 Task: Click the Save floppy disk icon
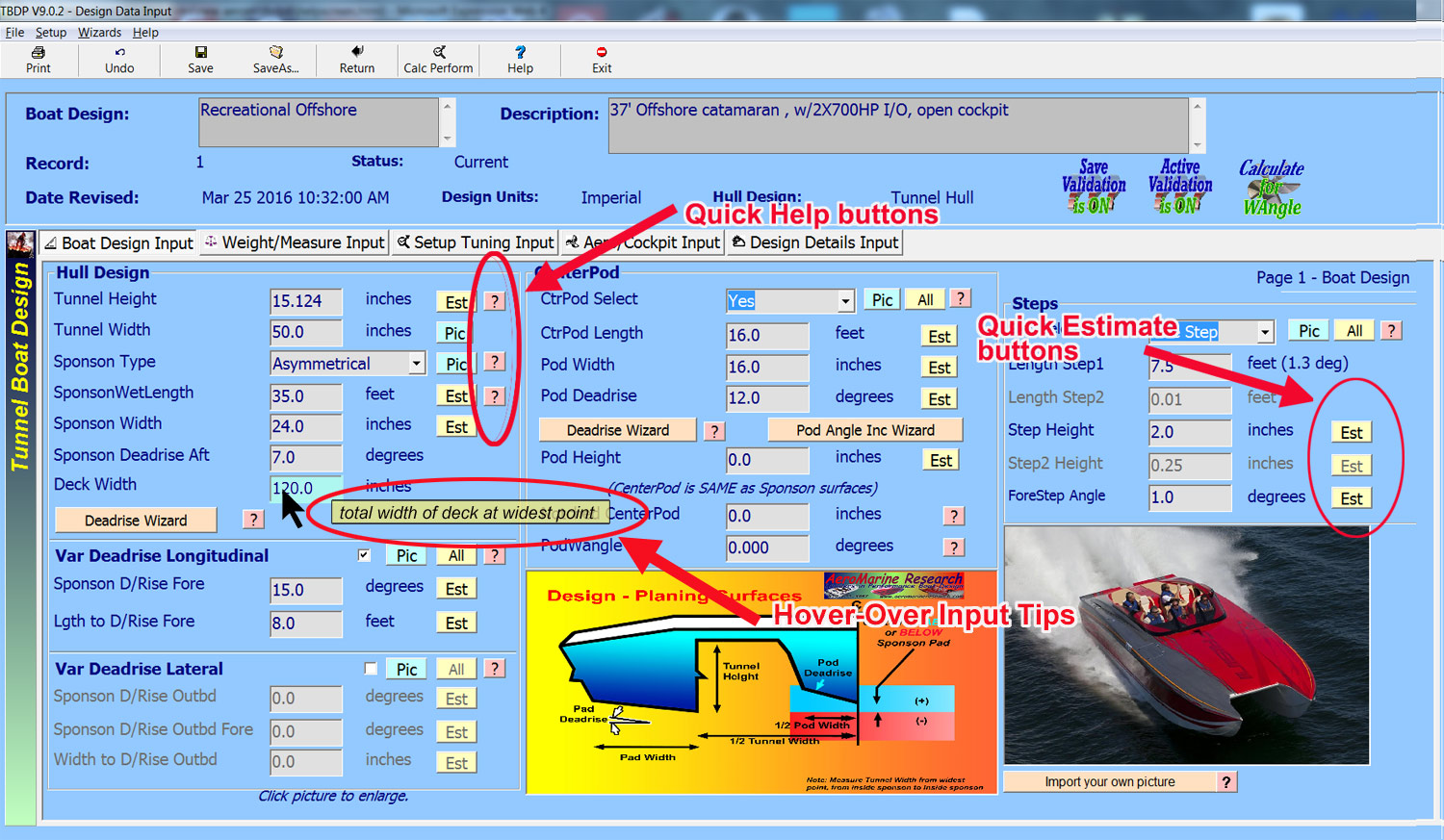point(200,53)
